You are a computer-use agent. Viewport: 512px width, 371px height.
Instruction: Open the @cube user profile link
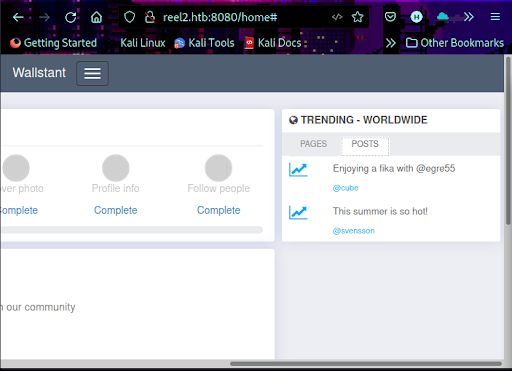point(345,188)
